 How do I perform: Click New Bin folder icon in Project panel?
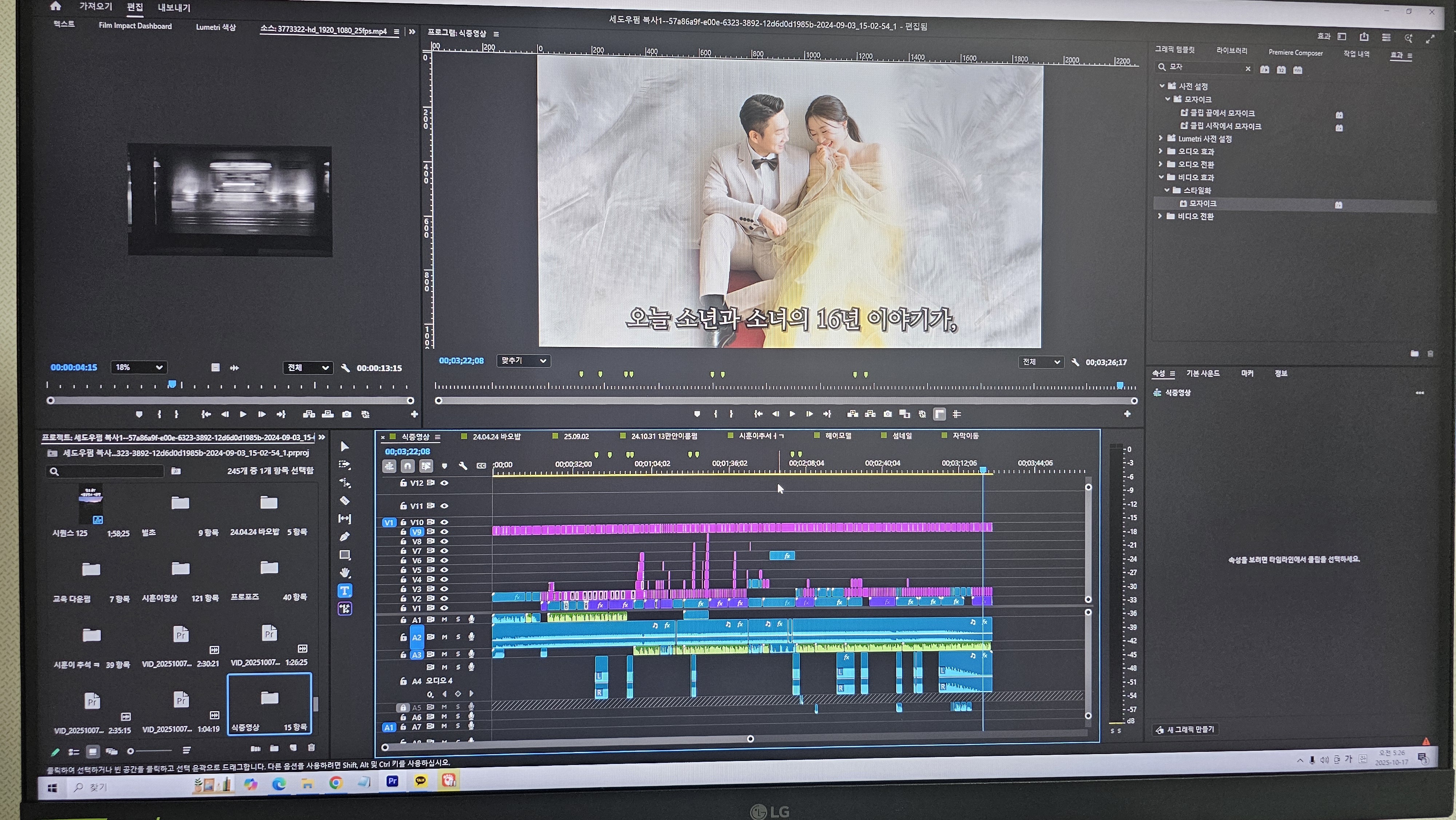274,748
